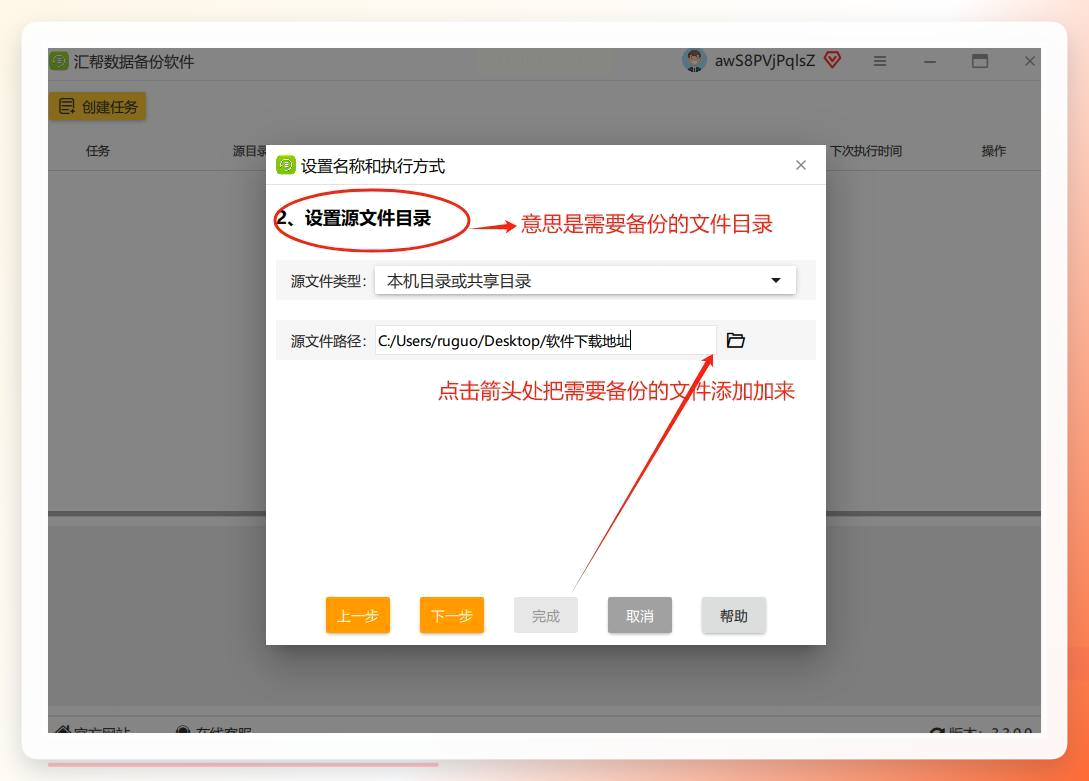The height and width of the screenshot is (781, 1089).
Task: Proceed with the 下一步 button
Action: (451, 615)
